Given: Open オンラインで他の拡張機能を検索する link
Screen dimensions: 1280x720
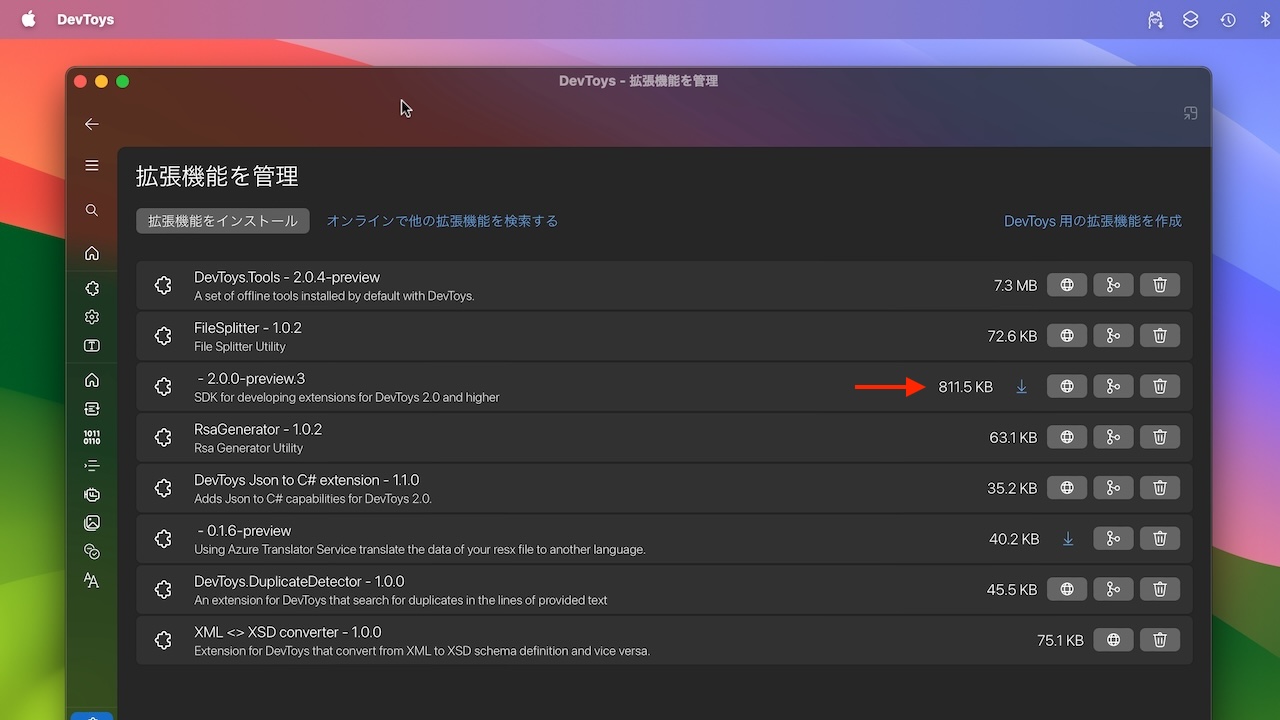Looking at the screenshot, I should click(x=442, y=221).
